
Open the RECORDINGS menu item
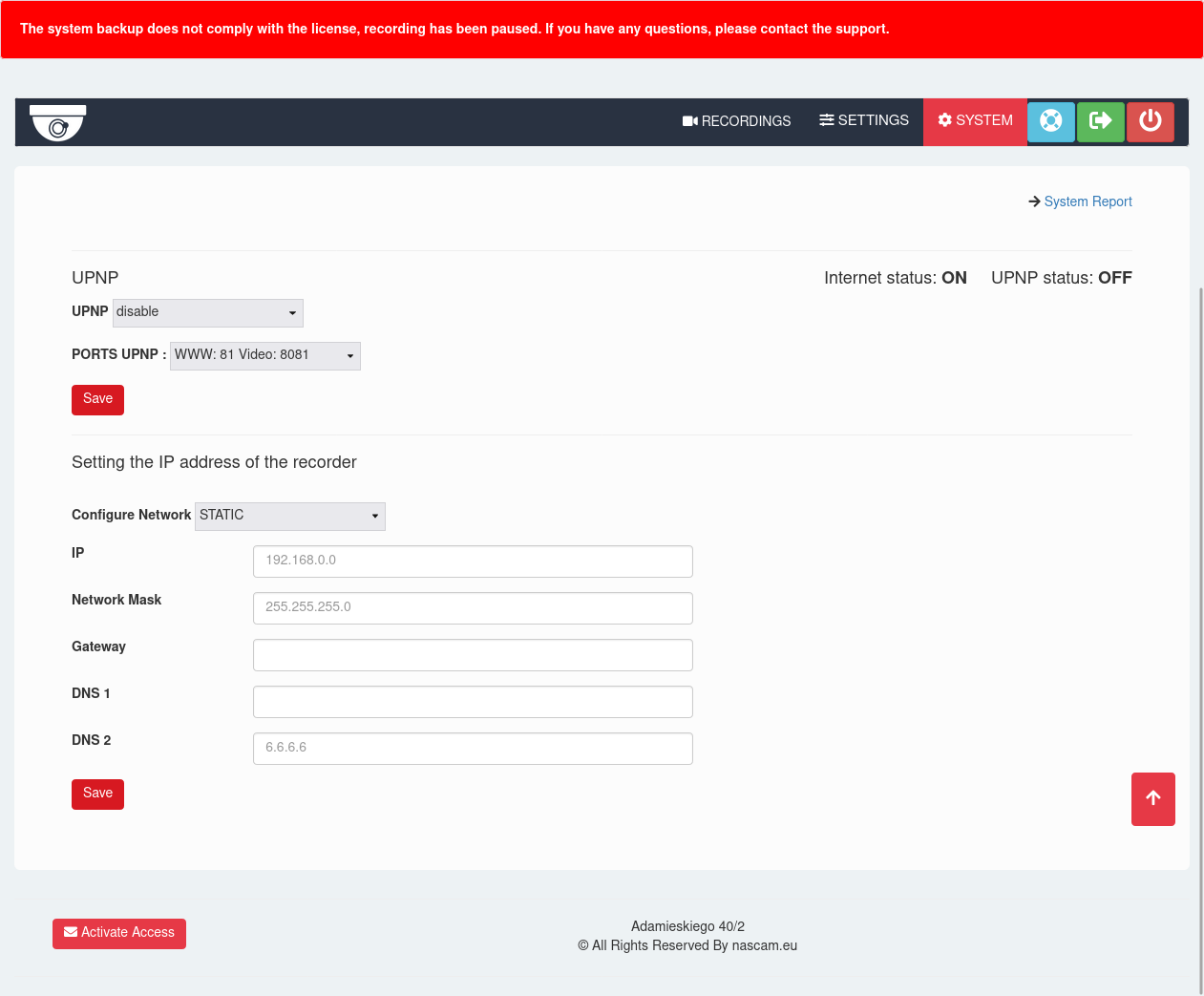click(736, 121)
